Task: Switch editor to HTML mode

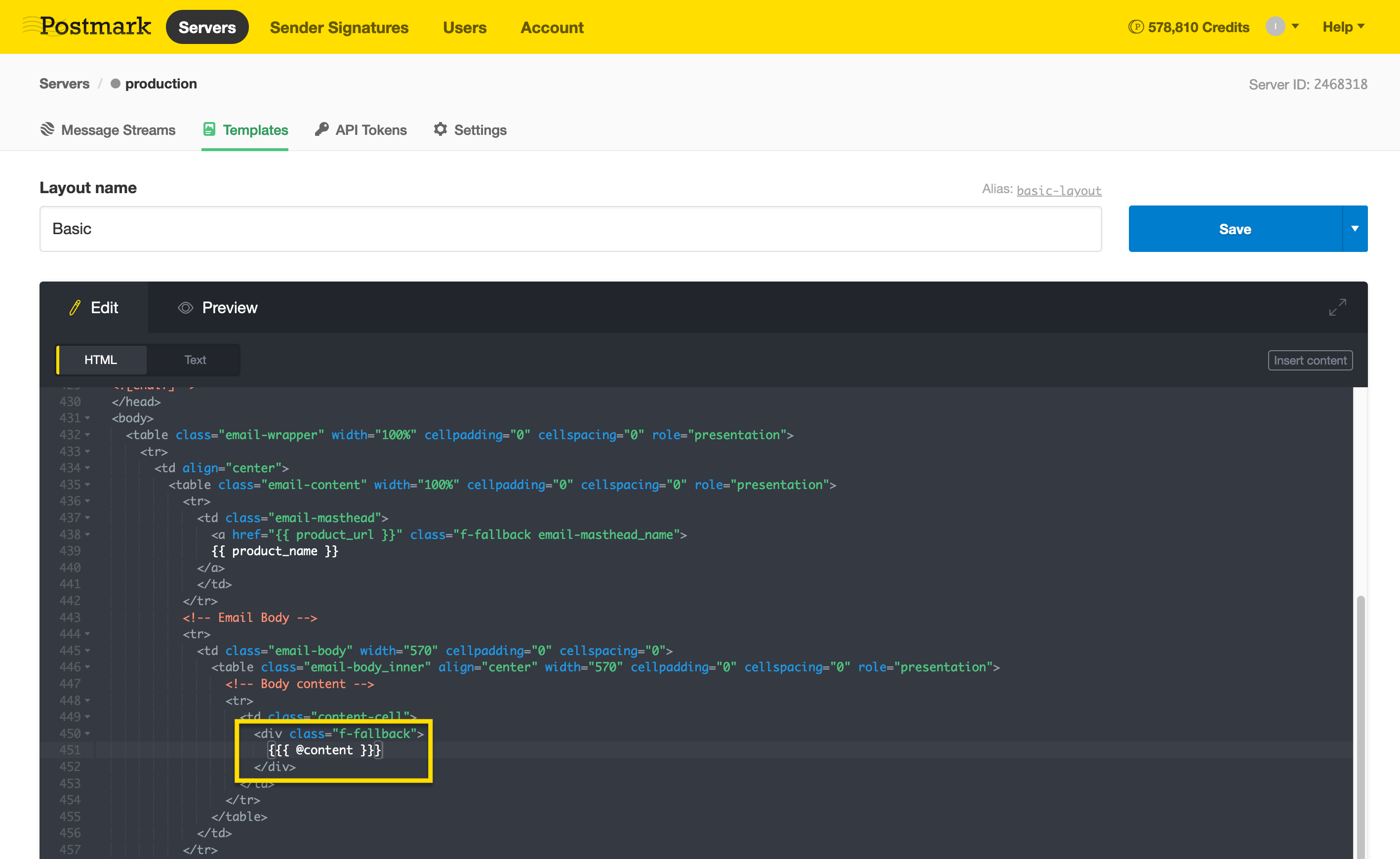Action: click(x=101, y=360)
